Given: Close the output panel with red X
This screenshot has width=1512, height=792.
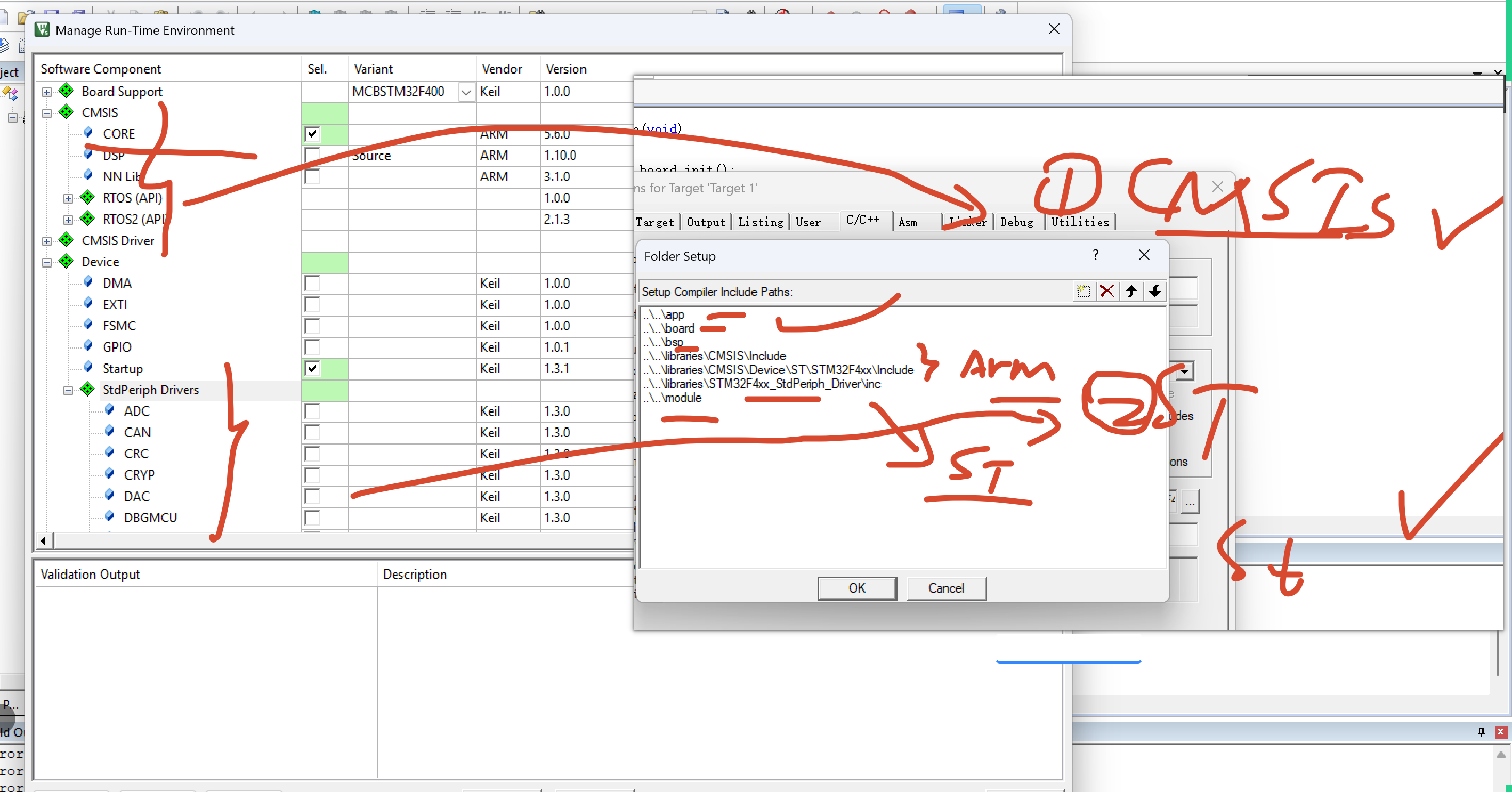Looking at the screenshot, I should [1500, 732].
